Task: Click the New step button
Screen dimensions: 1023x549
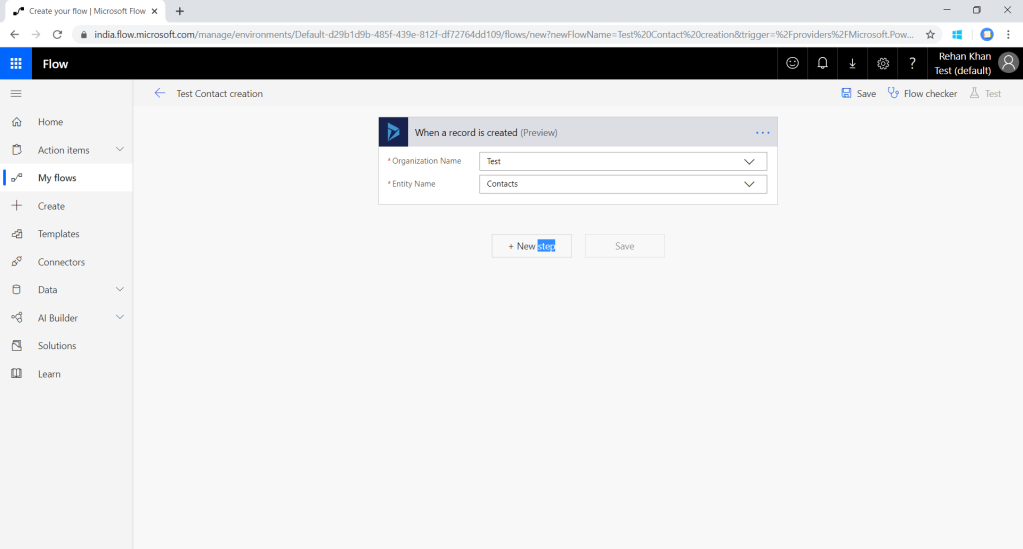Action: [x=531, y=246]
